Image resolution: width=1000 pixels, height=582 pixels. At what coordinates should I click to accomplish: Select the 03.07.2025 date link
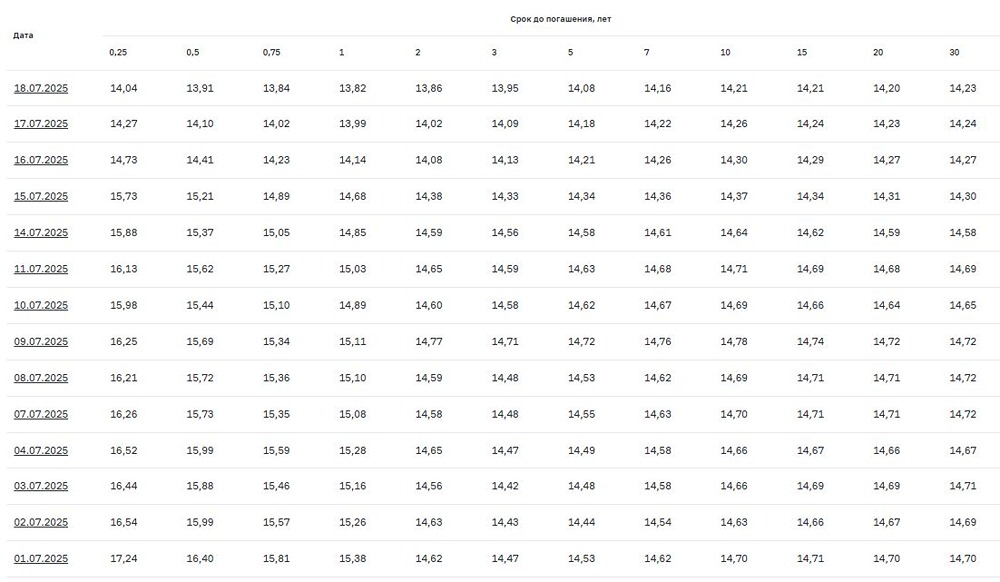[x=41, y=486]
